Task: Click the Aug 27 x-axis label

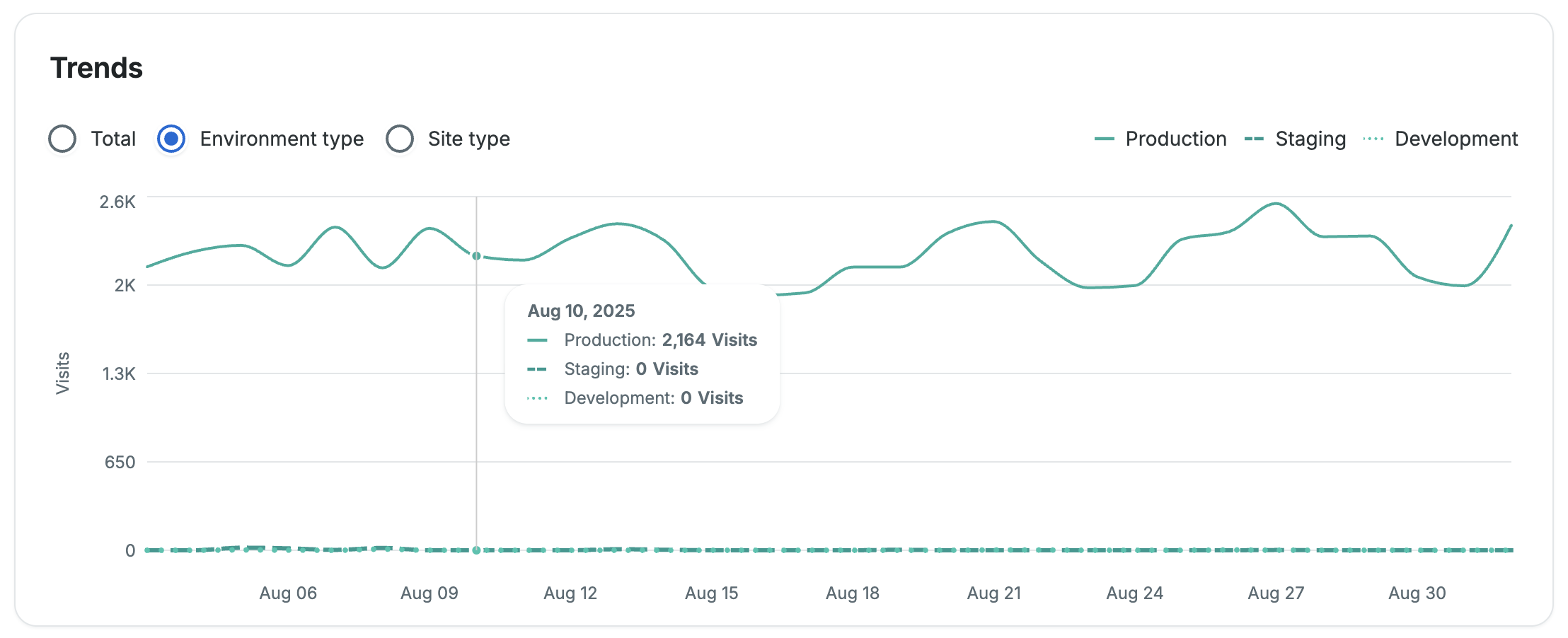Action: [x=1275, y=593]
